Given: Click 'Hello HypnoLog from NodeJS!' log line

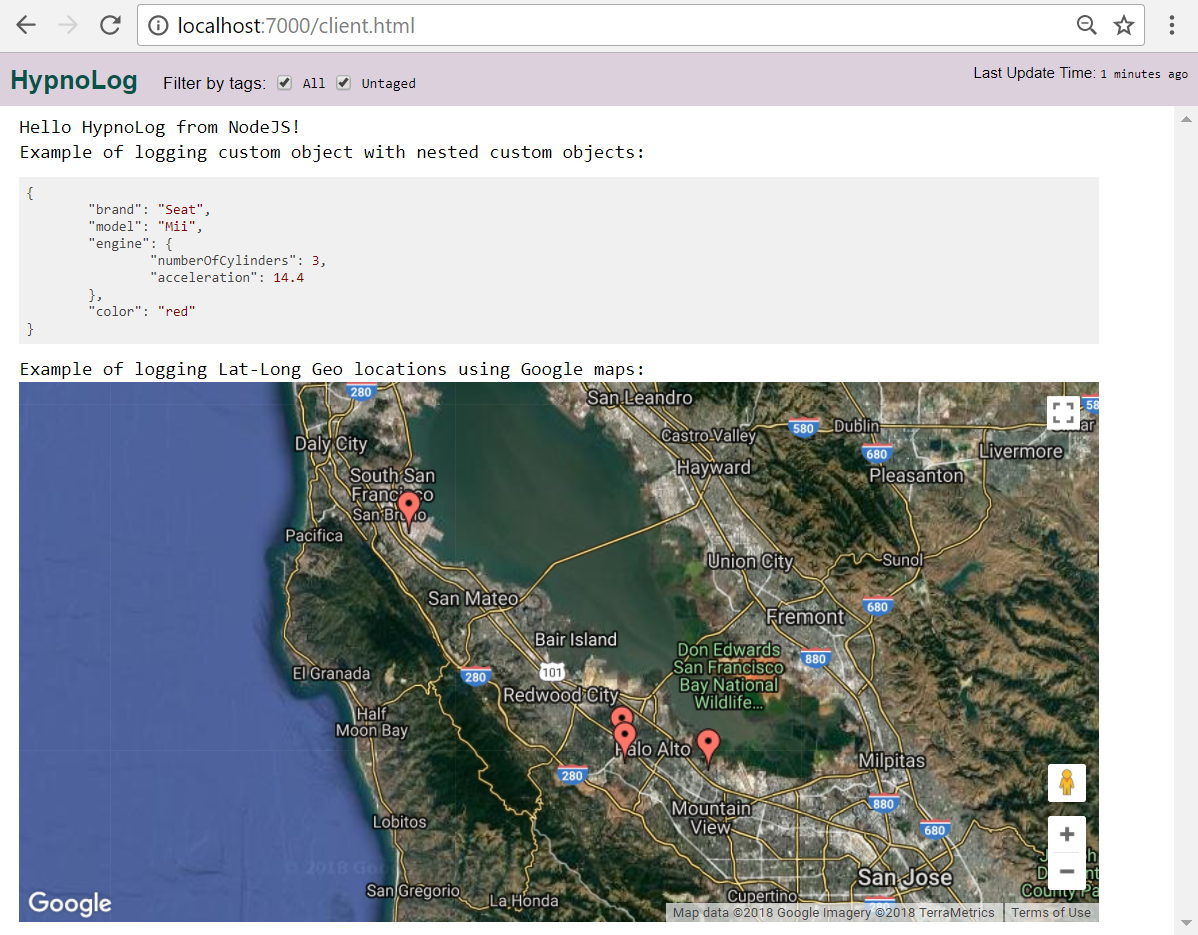Looking at the screenshot, I should click(160, 127).
